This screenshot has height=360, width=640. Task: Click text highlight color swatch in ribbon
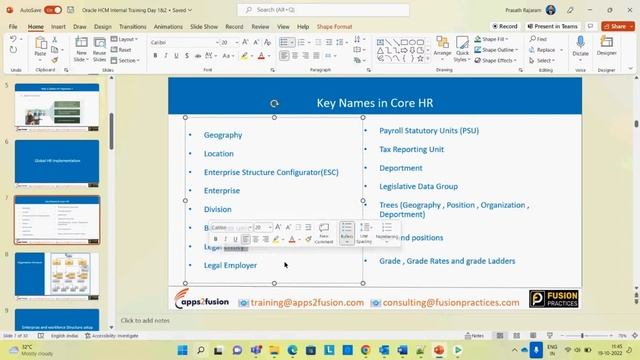(x=244, y=56)
